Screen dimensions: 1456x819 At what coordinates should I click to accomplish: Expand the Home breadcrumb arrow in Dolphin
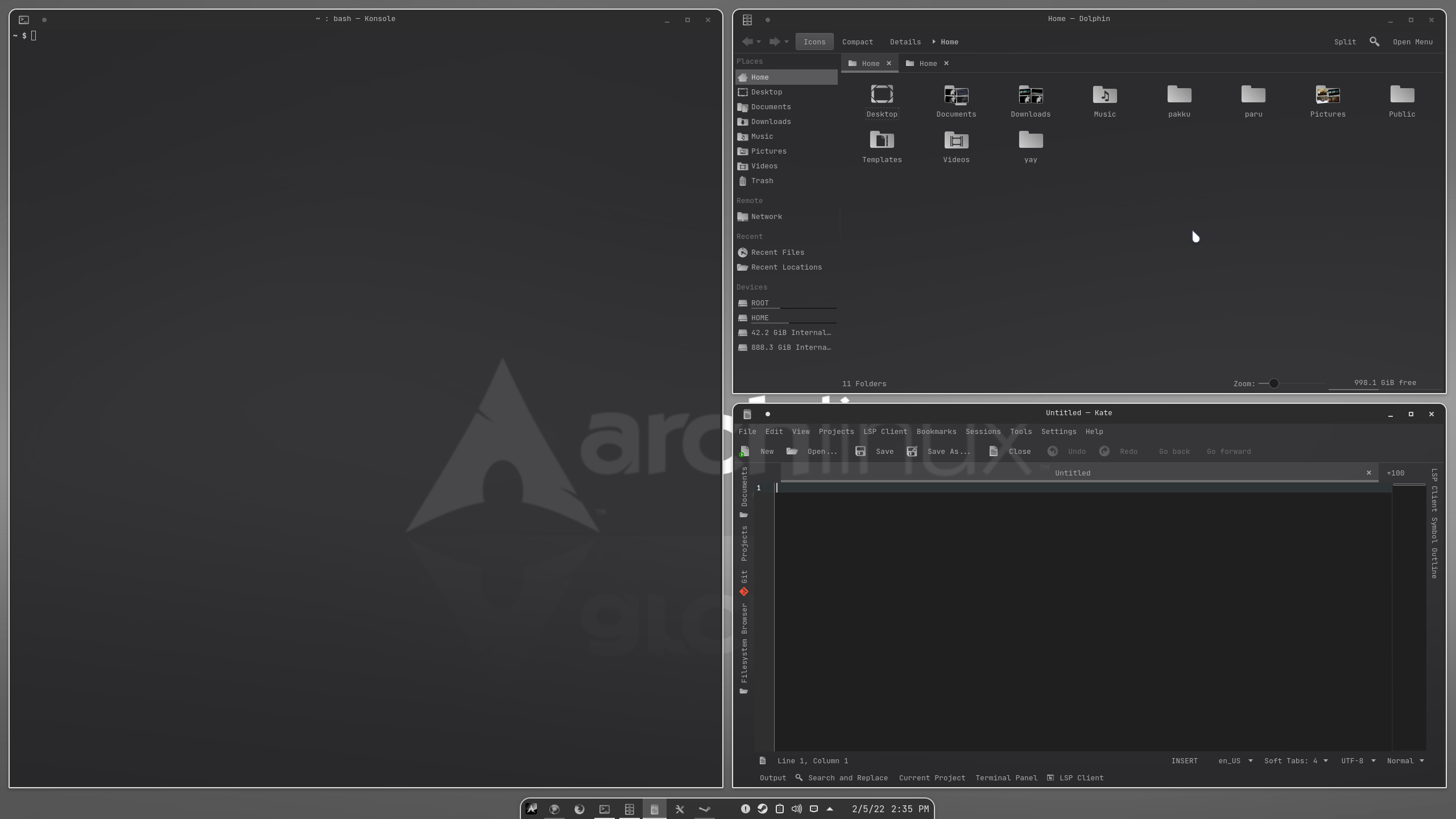click(x=934, y=42)
